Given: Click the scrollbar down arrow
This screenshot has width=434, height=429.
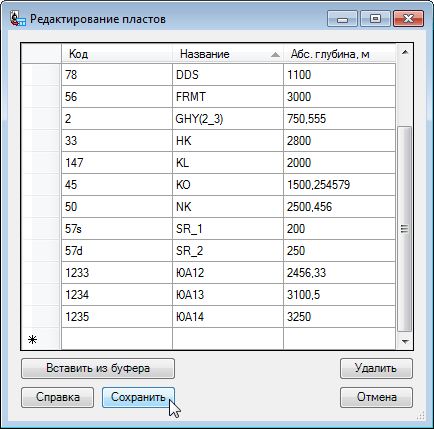Looking at the screenshot, I should (405, 341).
